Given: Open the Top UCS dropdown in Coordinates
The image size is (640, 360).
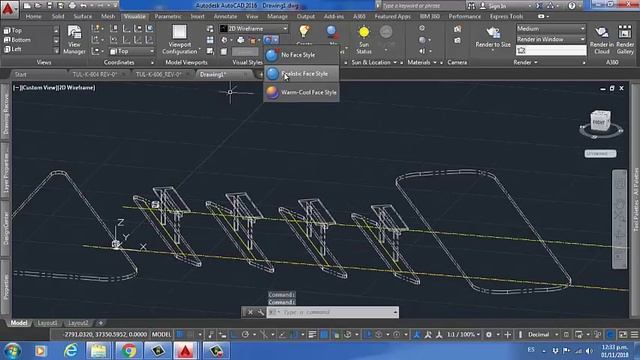Looking at the screenshot, I should (x=132, y=51).
